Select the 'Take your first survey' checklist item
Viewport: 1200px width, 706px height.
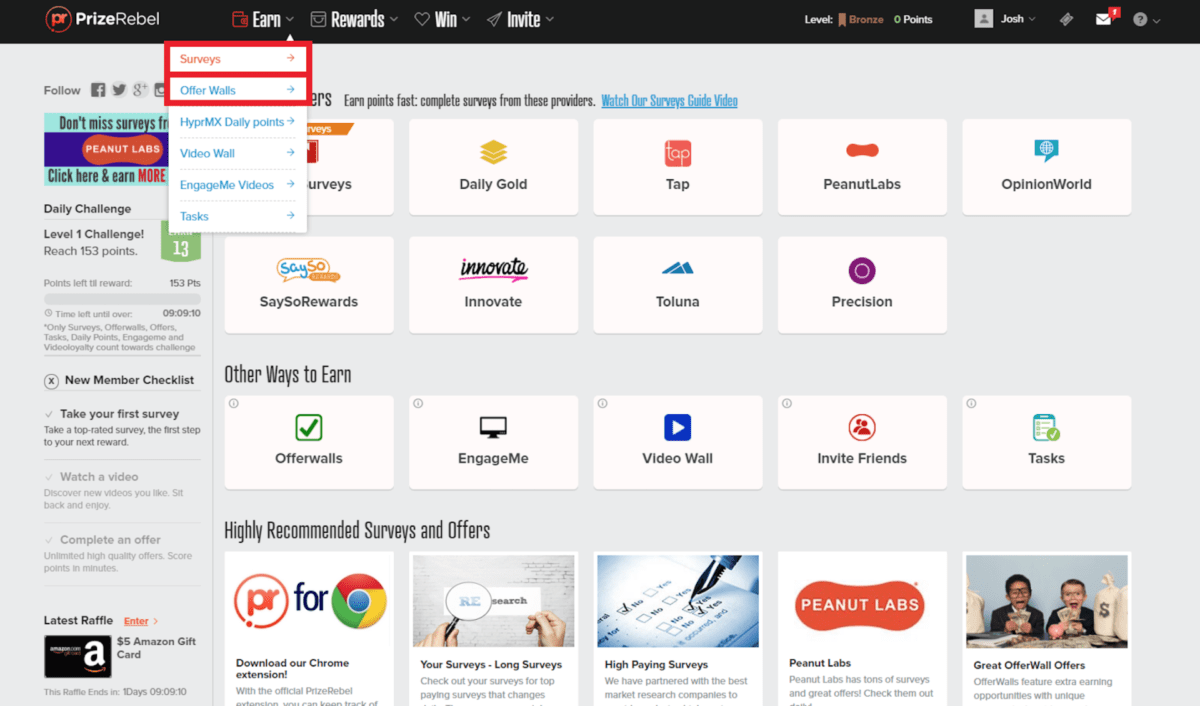click(x=119, y=414)
